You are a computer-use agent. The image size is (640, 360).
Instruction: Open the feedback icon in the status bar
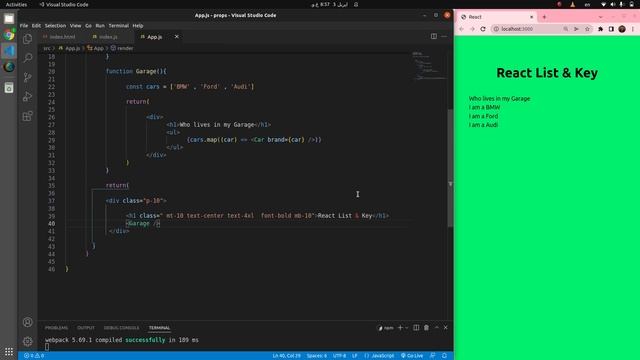(x=433, y=356)
